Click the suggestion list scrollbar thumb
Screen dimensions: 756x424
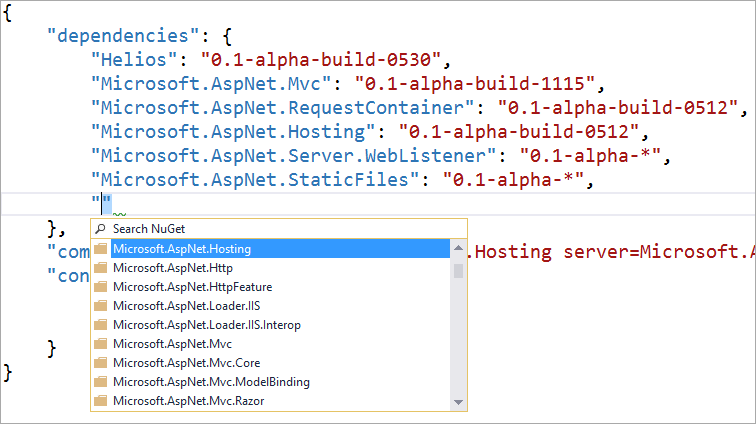point(458,271)
